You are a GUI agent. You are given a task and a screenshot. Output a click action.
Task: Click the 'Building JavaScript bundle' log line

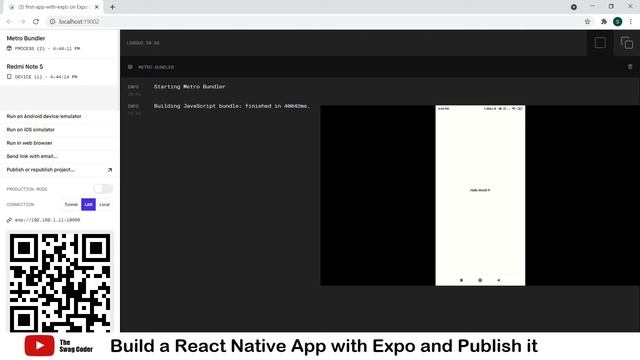231,106
